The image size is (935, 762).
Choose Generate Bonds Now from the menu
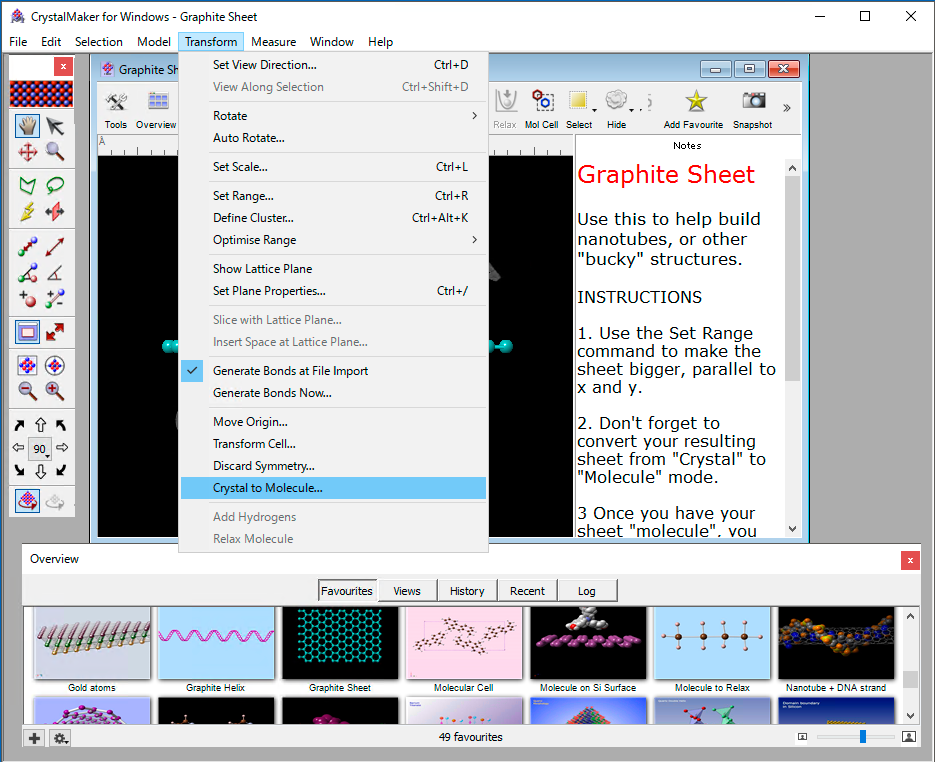pyautogui.click(x=333, y=393)
